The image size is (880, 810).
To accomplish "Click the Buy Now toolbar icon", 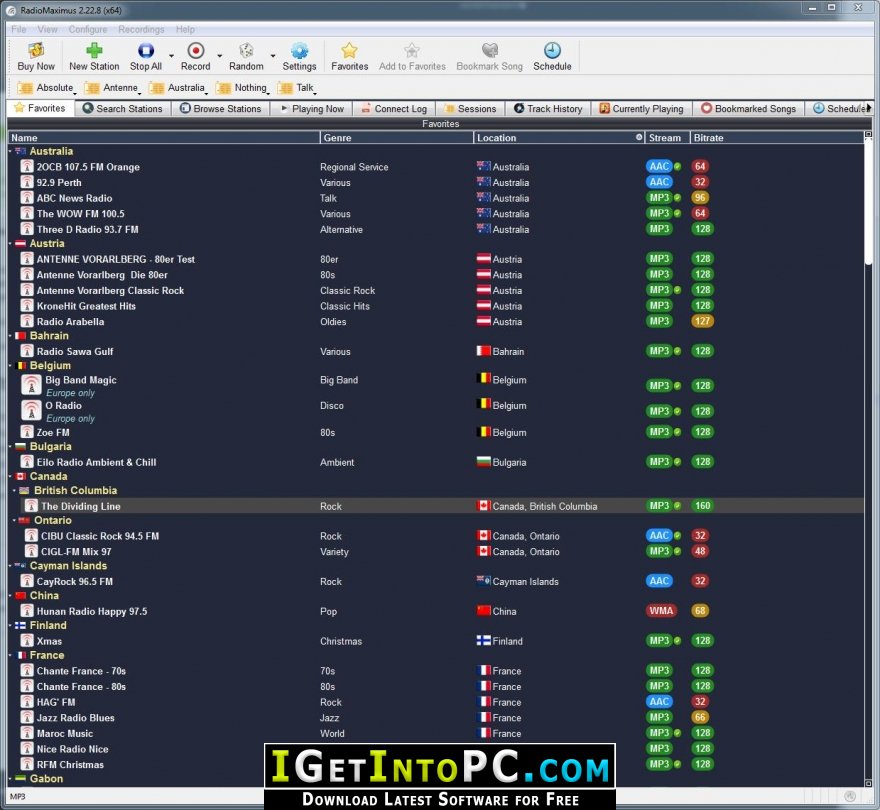I will pyautogui.click(x=36, y=57).
